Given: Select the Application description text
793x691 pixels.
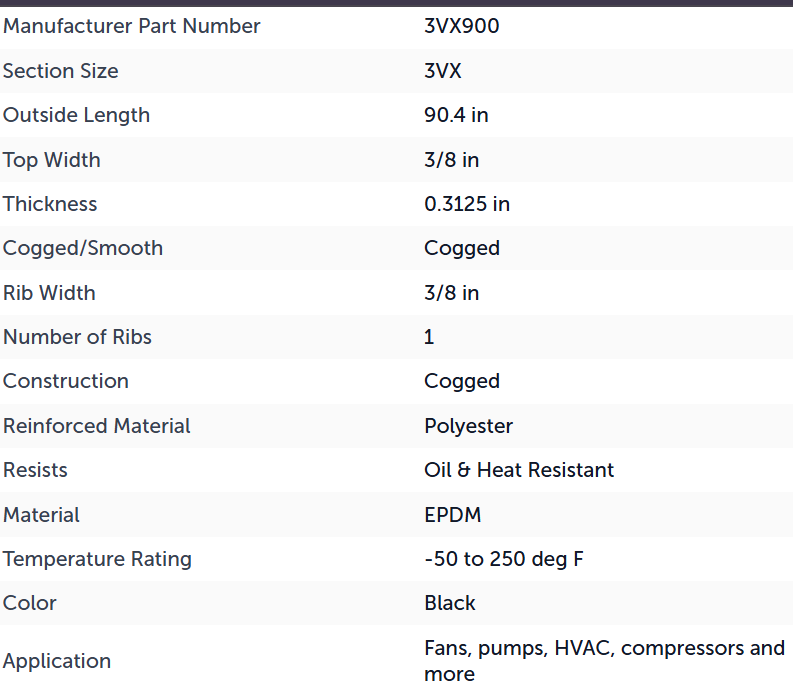Looking at the screenshot, I should click(604, 661).
